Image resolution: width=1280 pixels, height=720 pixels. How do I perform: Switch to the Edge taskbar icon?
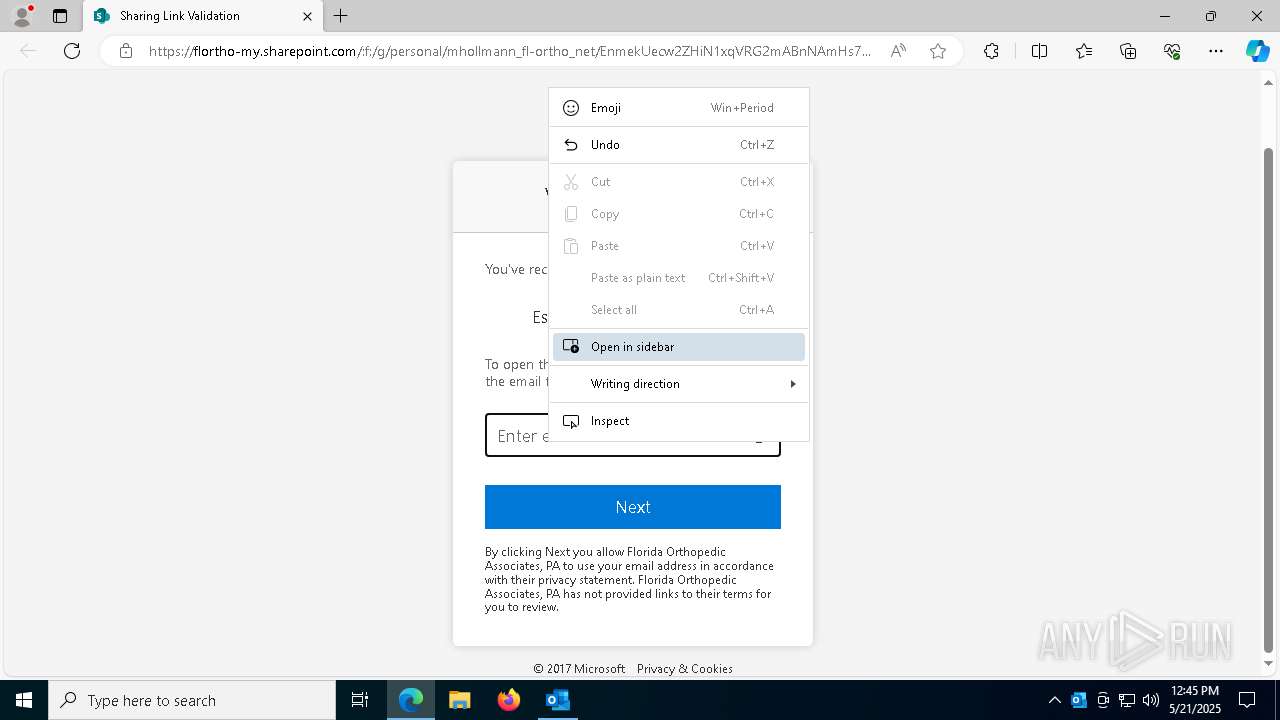(411, 700)
